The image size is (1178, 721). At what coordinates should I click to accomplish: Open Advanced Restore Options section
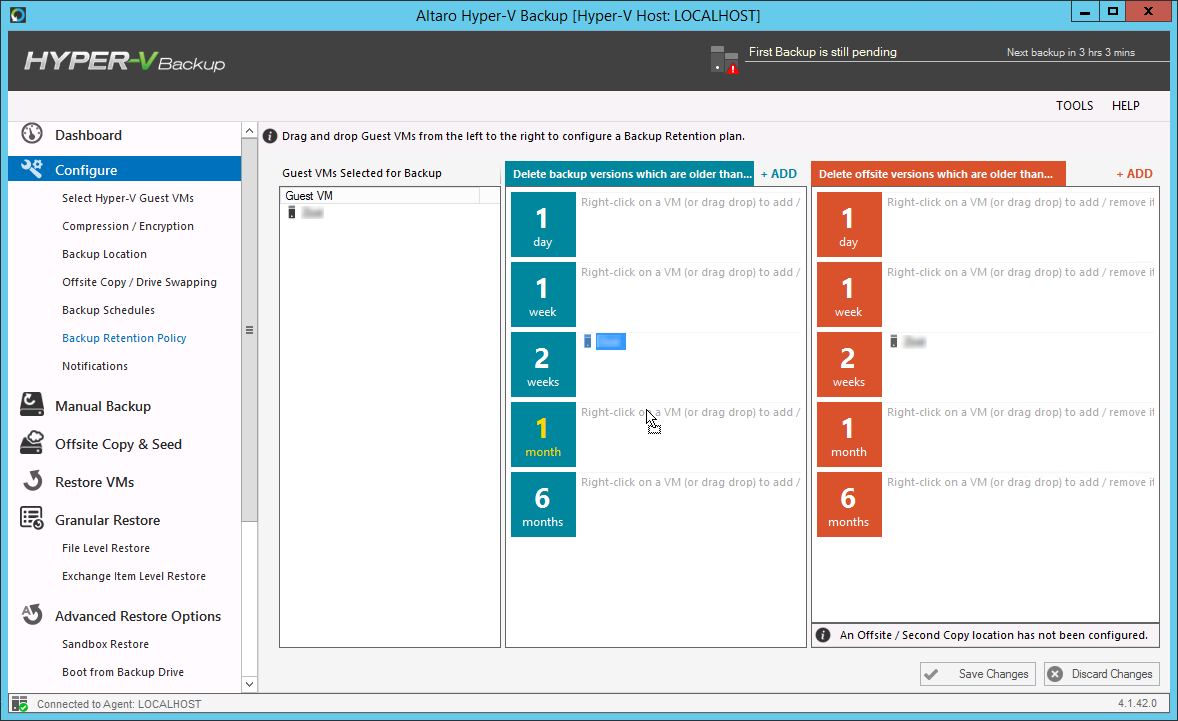[138, 617]
